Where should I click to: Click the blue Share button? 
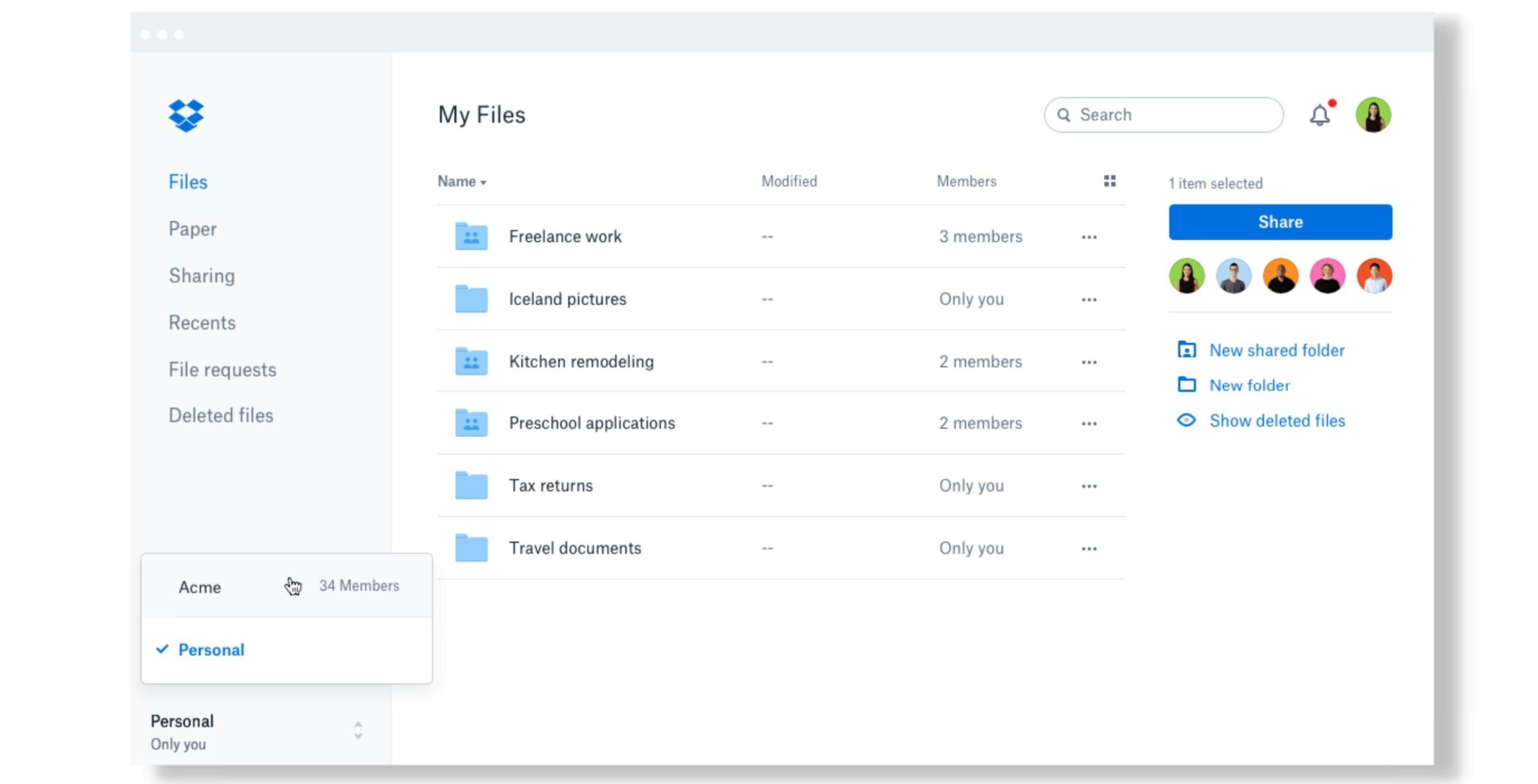[1280, 222]
